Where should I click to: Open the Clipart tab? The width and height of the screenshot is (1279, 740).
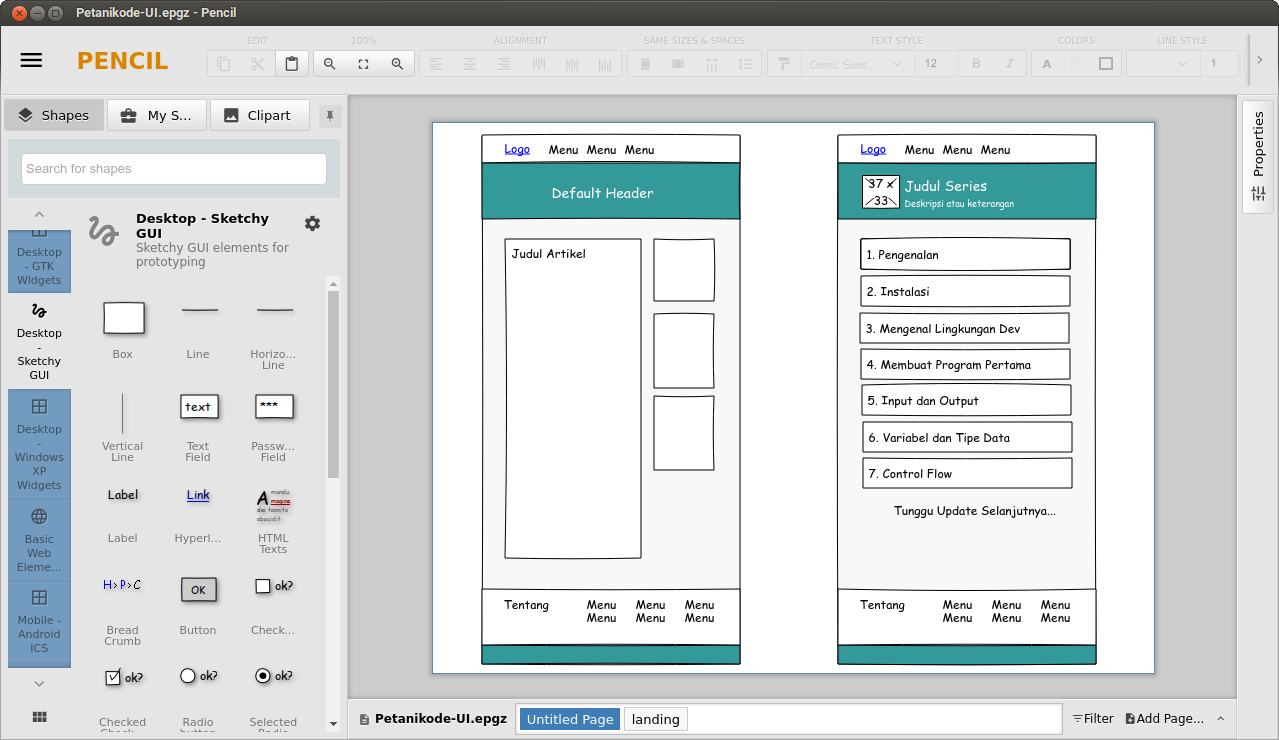(257, 115)
